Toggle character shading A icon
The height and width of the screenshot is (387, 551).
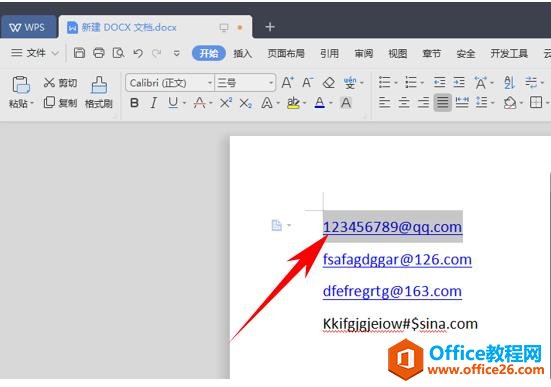tap(346, 103)
